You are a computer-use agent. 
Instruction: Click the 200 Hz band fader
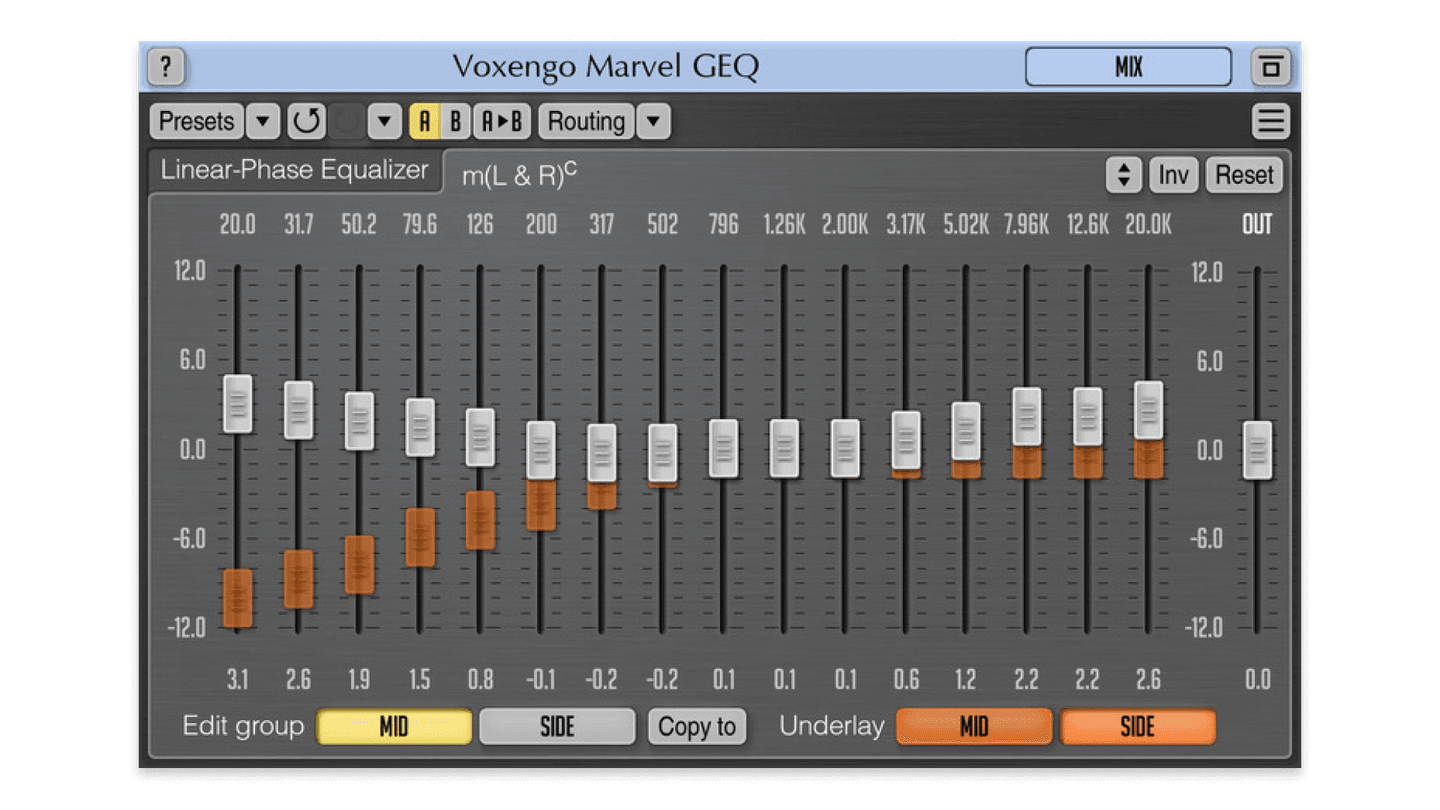click(541, 450)
